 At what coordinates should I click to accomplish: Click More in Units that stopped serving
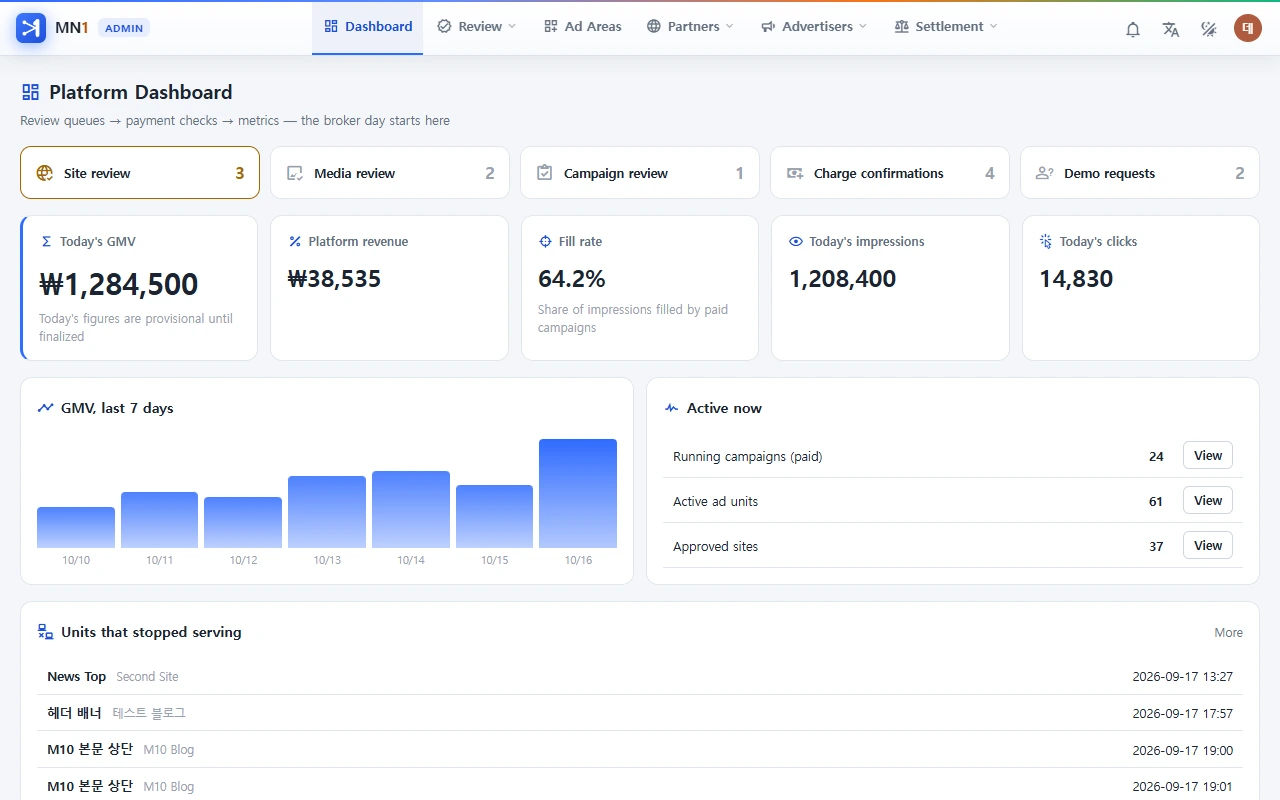1229,633
